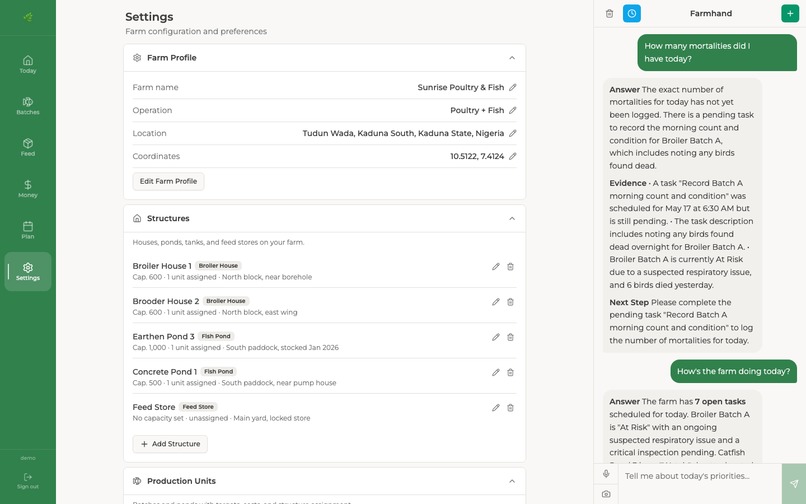The image size is (806, 504).
Task: Edit Brooder House 2 structure
Action: click(496, 302)
